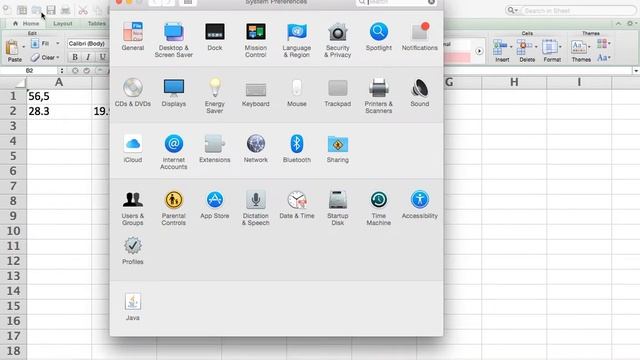The width and height of the screenshot is (640, 360).
Task: Select column H header in Excel
Action: [514, 82]
